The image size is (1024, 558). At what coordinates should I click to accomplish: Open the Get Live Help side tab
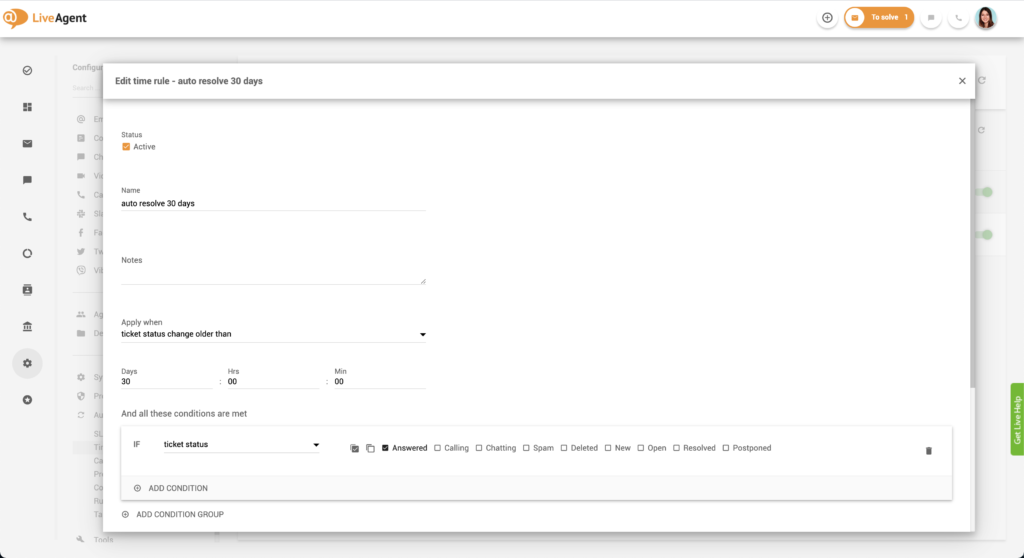tap(1017, 419)
